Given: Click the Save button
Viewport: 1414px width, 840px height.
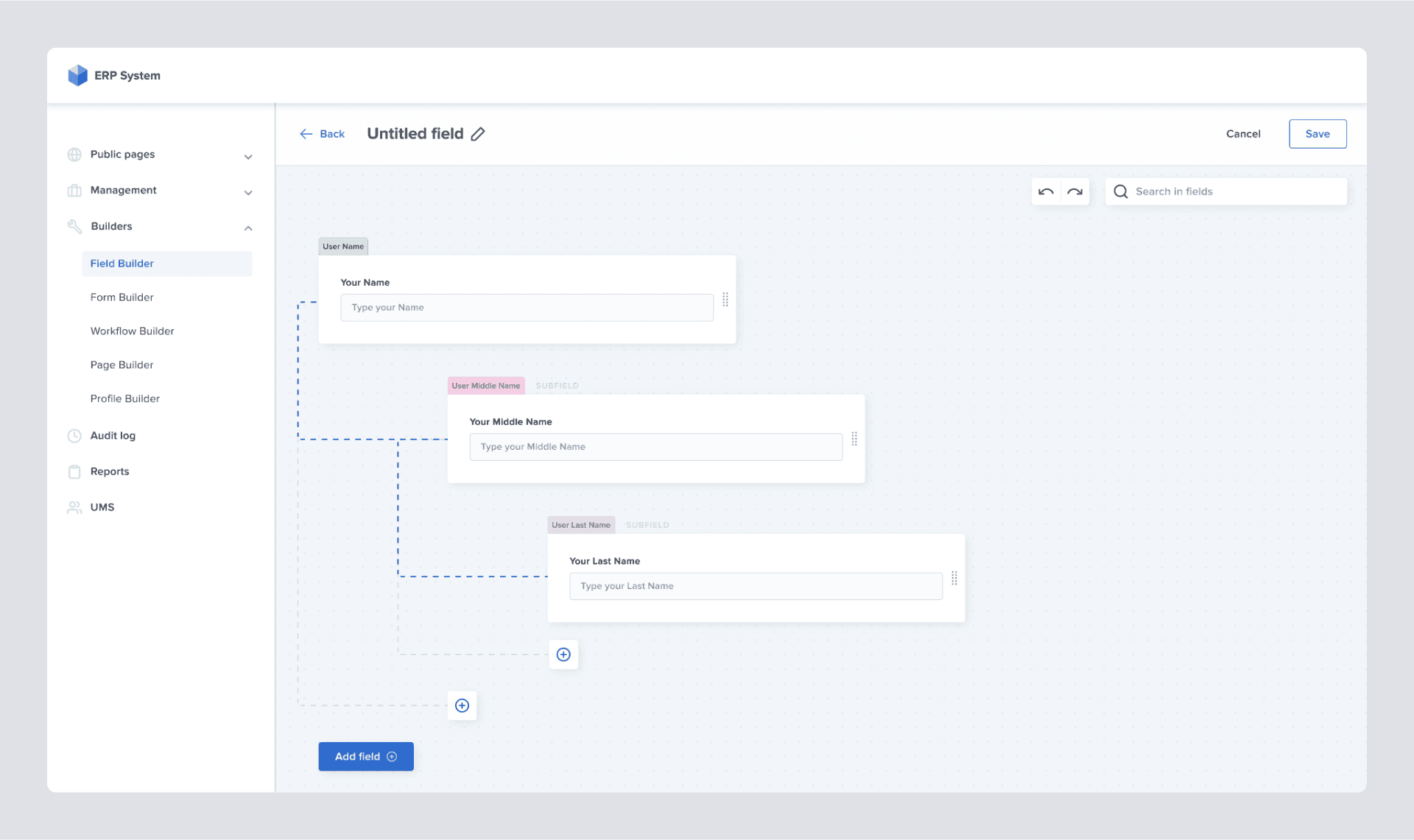Looking at the screenshot, I should click(1318, 133).
